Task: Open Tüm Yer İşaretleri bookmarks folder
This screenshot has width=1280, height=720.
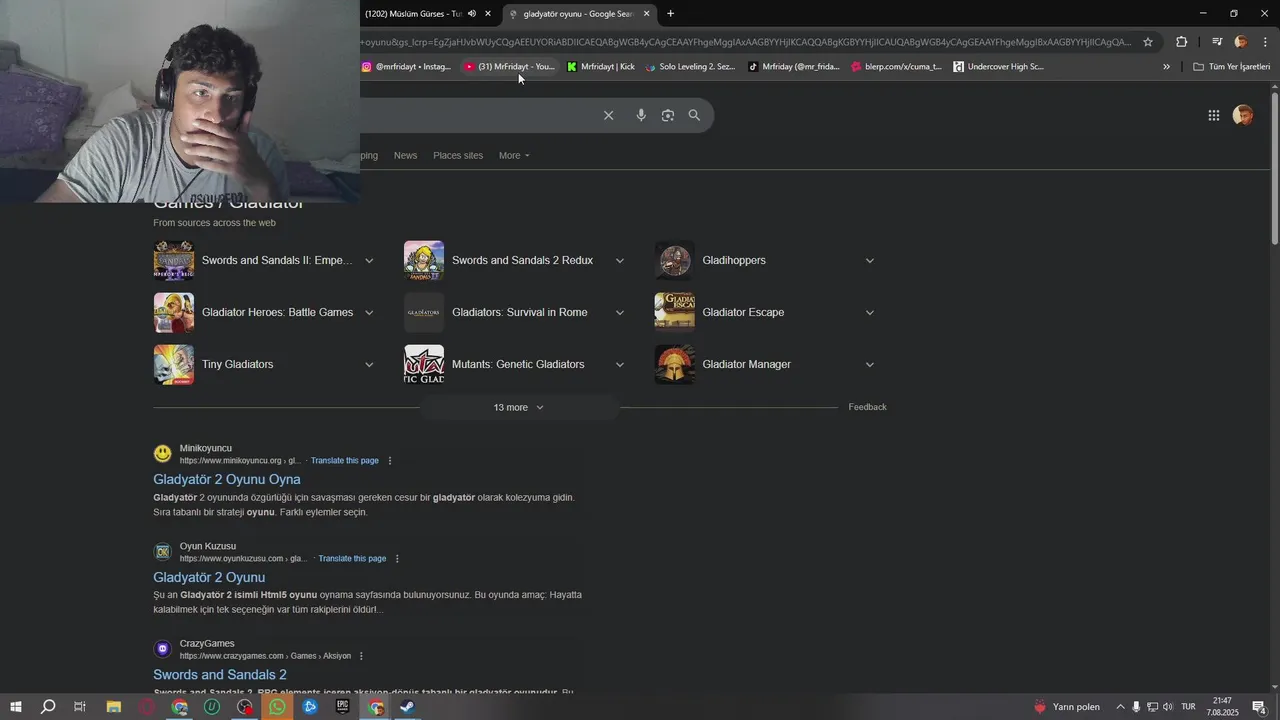Action: pyautogui.click(x=1231, y=67)
